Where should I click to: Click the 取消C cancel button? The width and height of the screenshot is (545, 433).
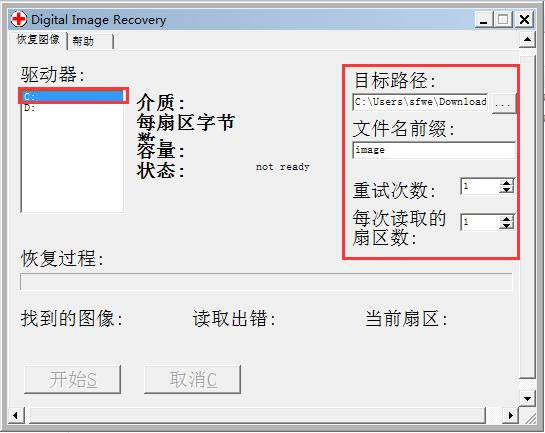coord(193,379)
